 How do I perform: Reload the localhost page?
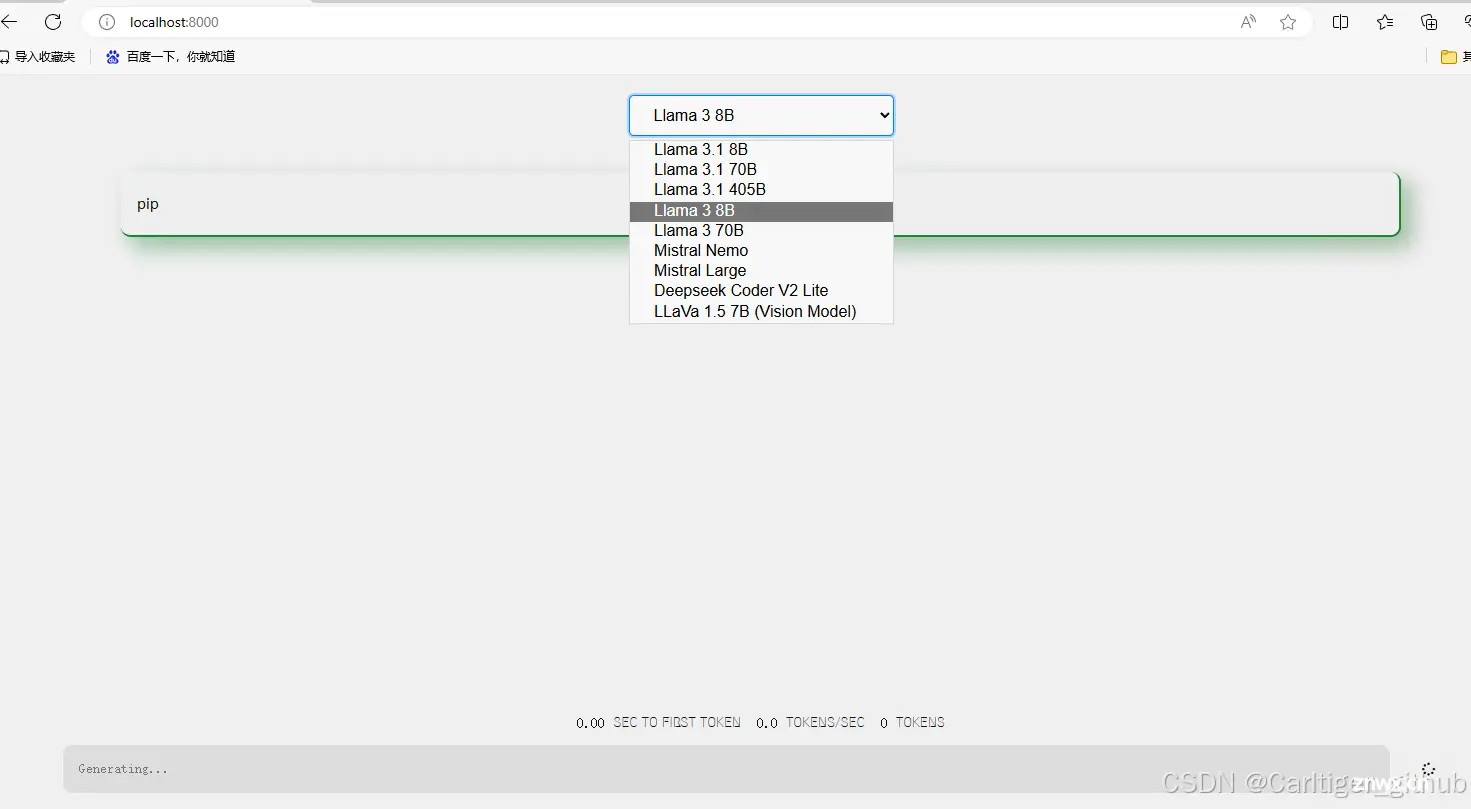point(53,22)
